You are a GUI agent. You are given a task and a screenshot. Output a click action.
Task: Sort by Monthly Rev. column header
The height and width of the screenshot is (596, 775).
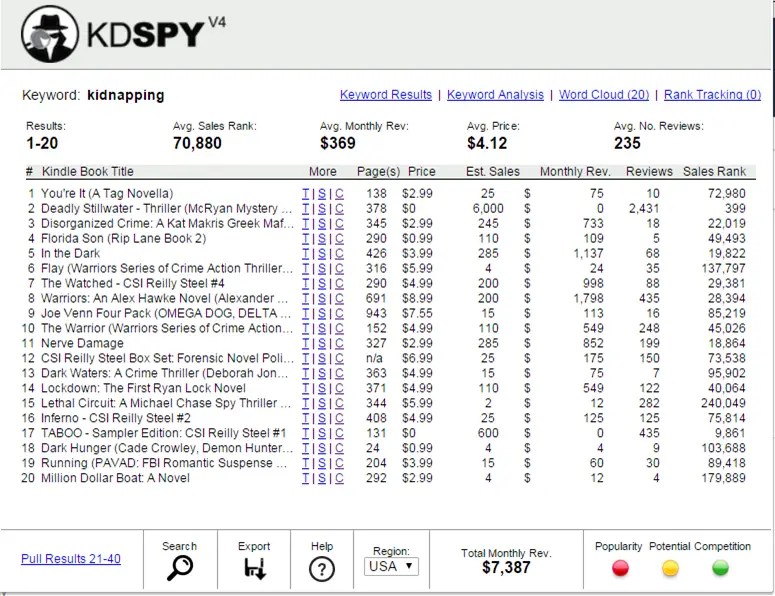pos(575,171)
